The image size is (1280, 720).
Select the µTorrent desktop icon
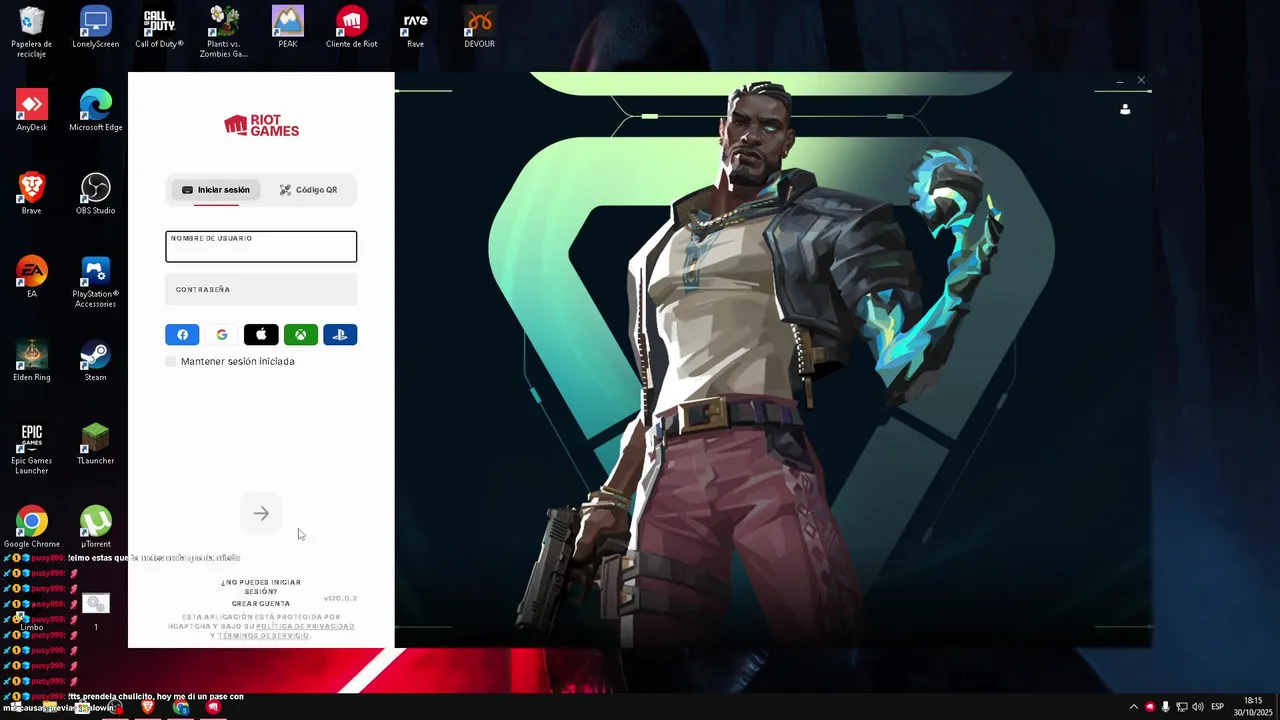pyautogui.click(x=96, y=528)
